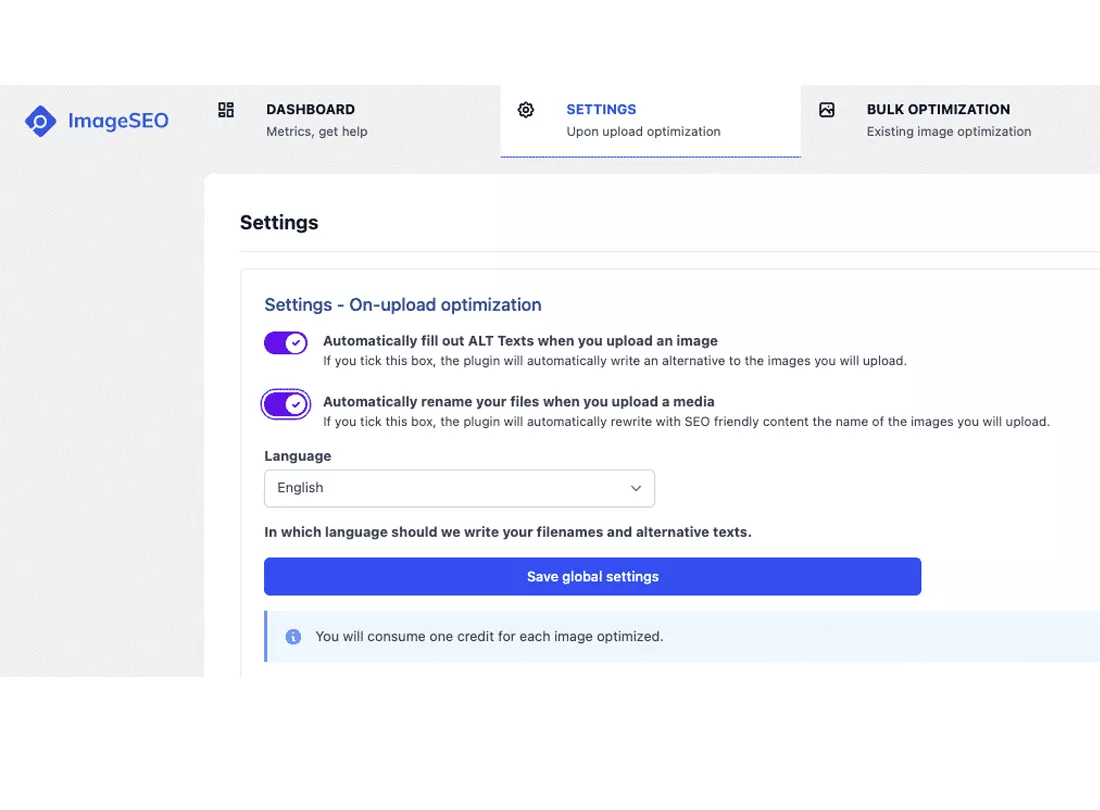
Task: Click the info icon in credit notice
Action: click(x=293, y=637)
